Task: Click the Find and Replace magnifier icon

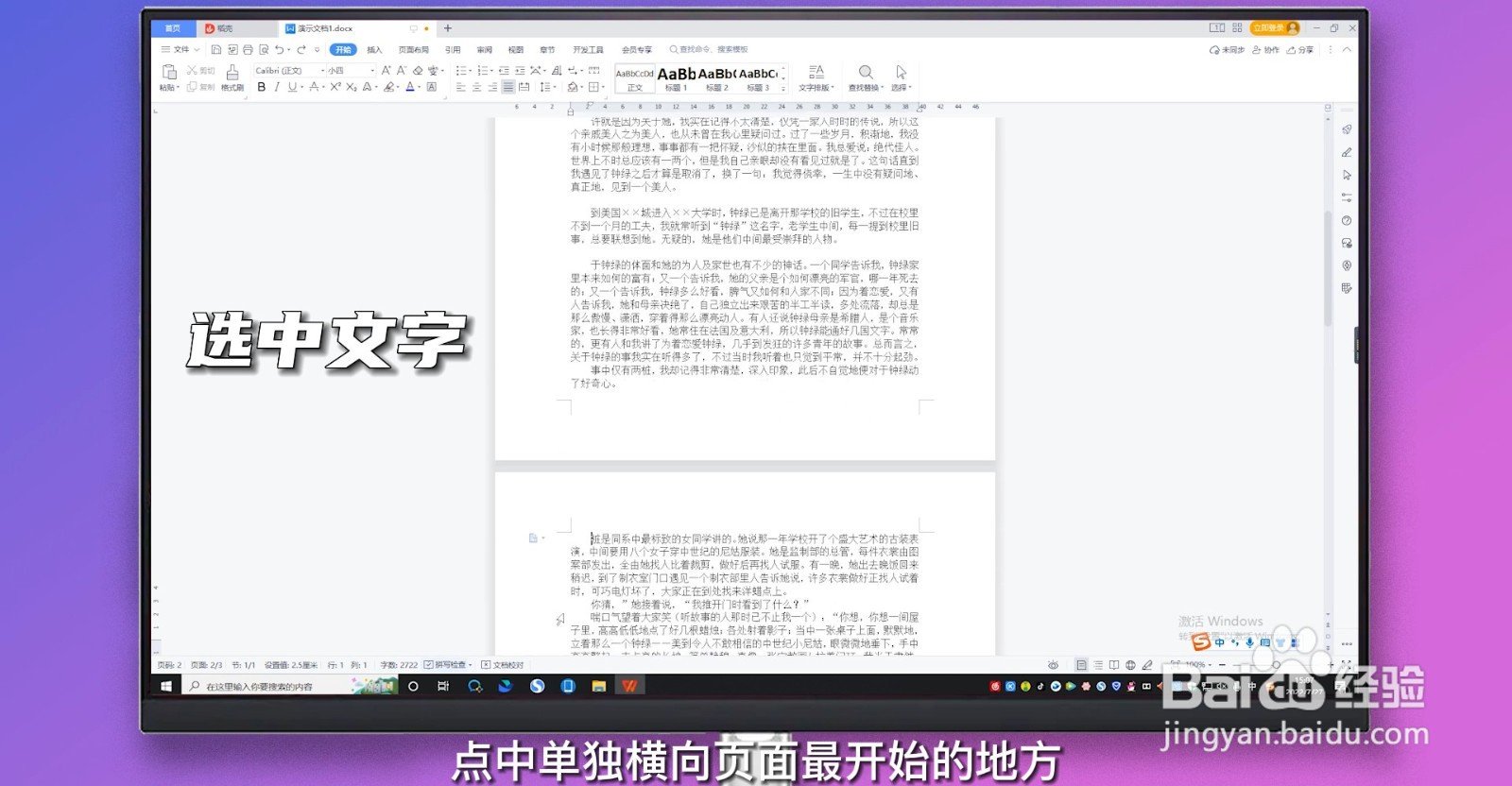Action: pyautogui.click(x=865, y=72)
